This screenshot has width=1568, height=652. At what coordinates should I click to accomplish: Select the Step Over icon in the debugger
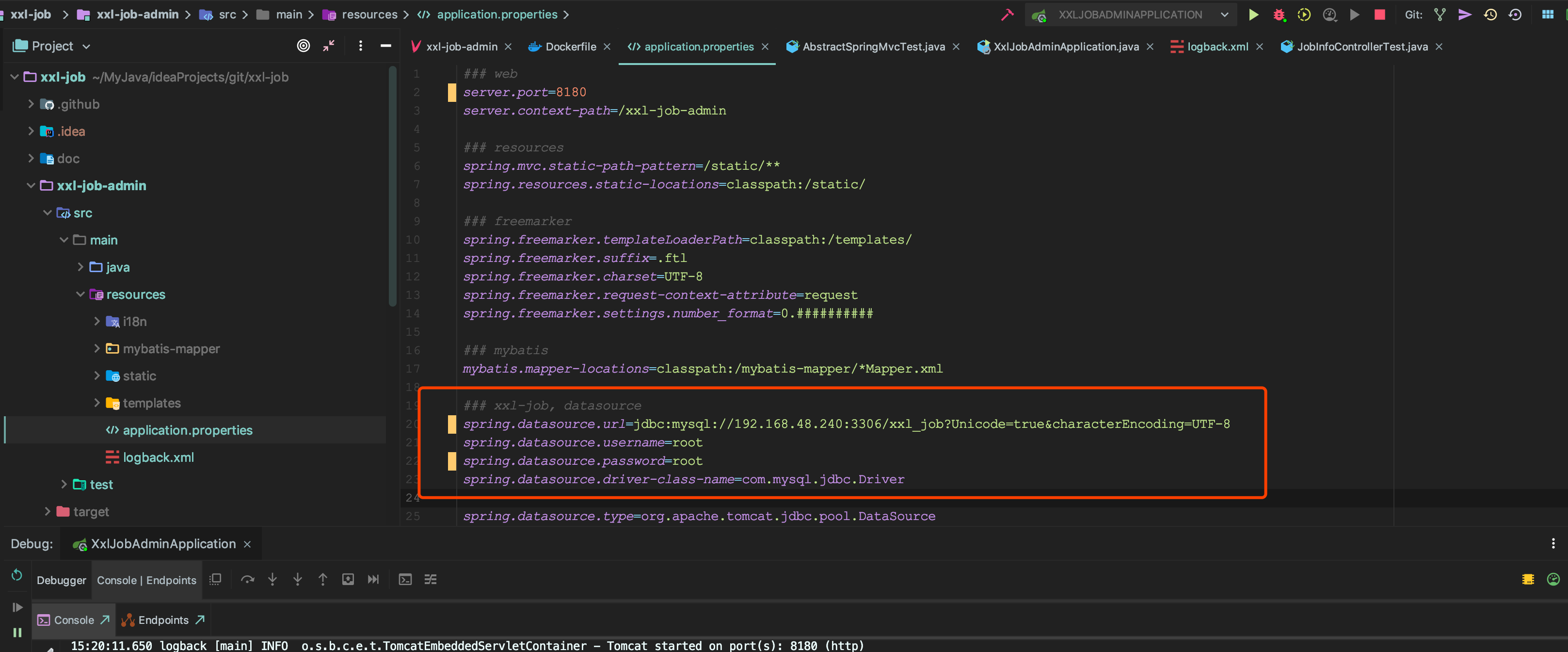pyautogui.click(x=248, y=580)
